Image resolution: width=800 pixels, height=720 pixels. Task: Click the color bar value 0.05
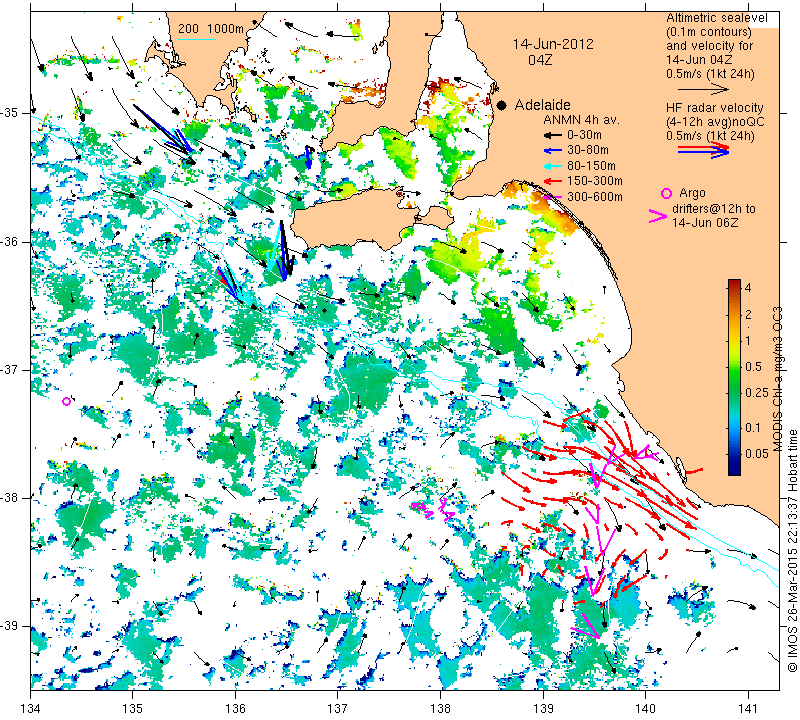point(757,453)
